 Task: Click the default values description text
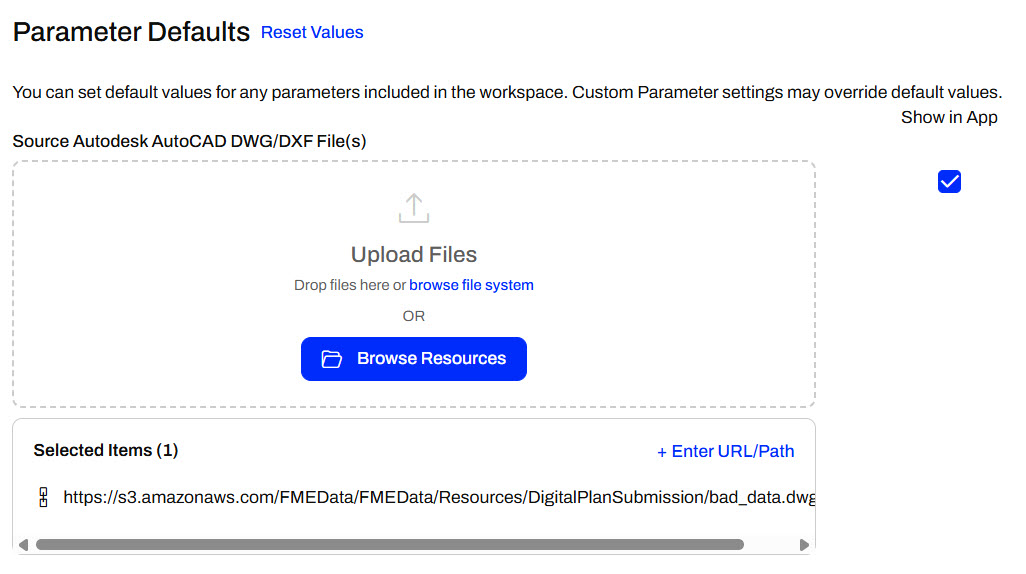tap(506, 92)
